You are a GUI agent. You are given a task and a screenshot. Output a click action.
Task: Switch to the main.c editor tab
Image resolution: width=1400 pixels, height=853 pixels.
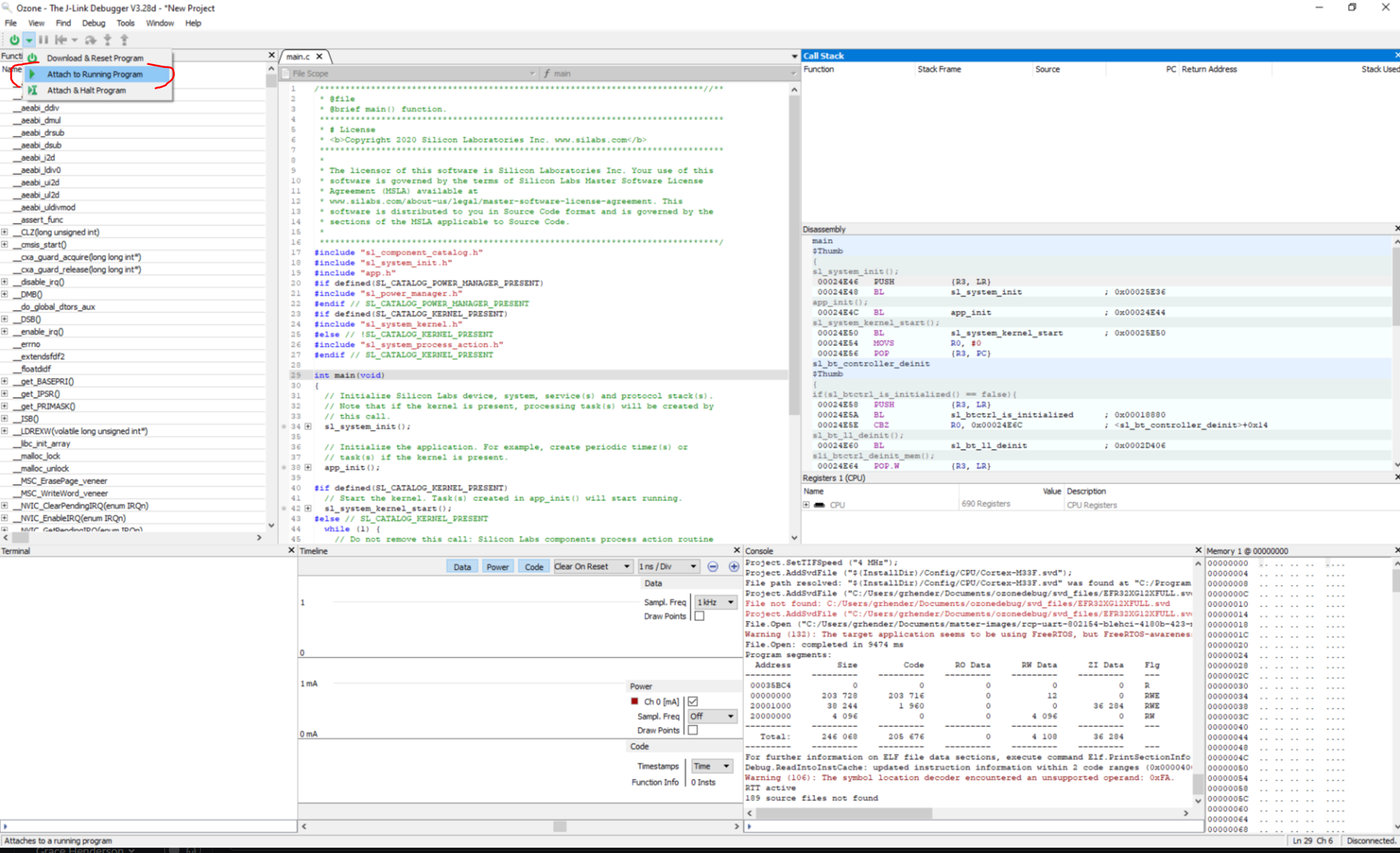coord(298,56)
